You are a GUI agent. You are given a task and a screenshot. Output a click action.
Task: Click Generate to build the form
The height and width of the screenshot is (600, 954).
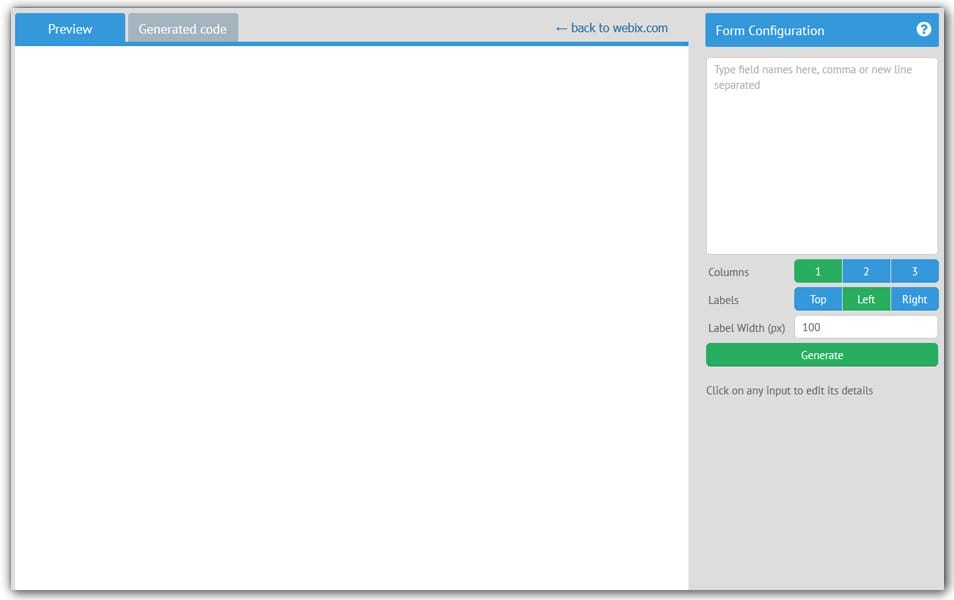[x=822, y=354]
